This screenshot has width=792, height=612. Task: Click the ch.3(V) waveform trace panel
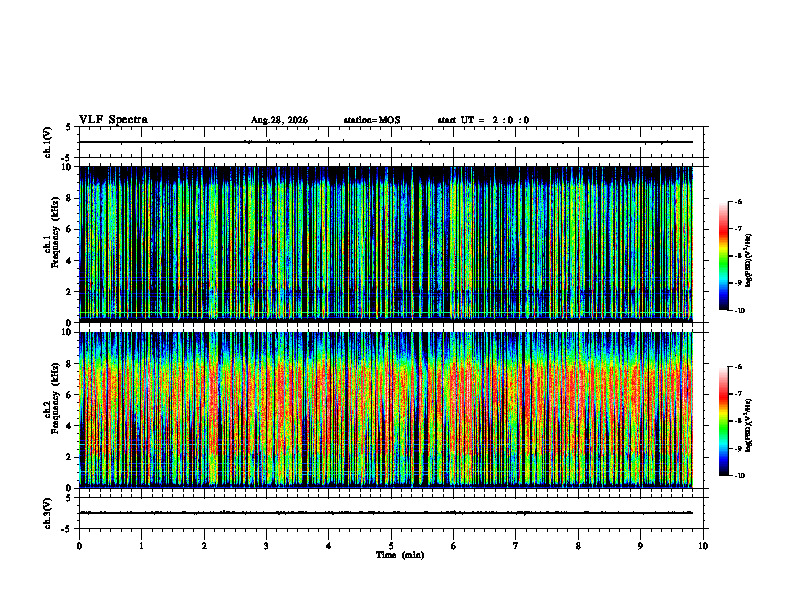click(391, 513)
